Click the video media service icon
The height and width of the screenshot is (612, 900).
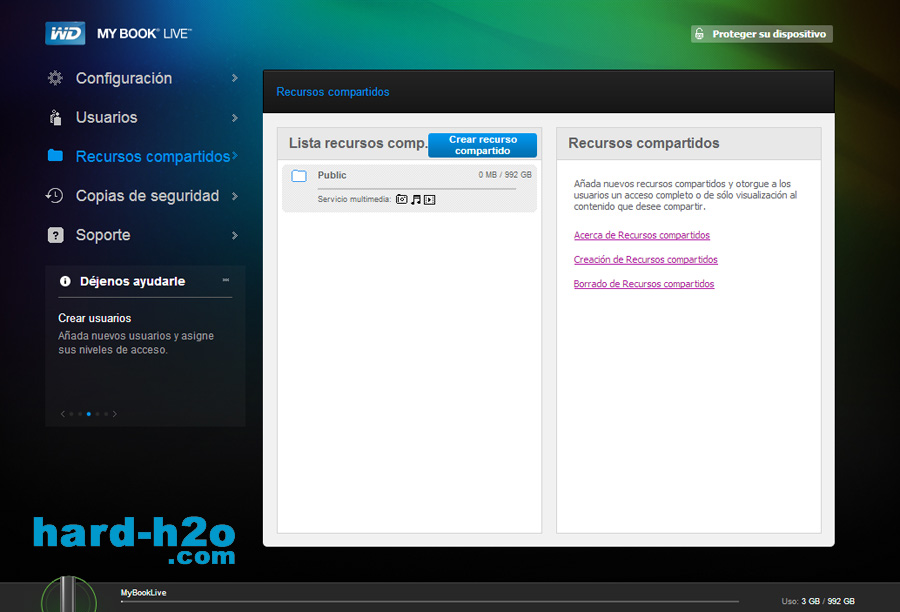pyautogui.click(x=429, y=200)
